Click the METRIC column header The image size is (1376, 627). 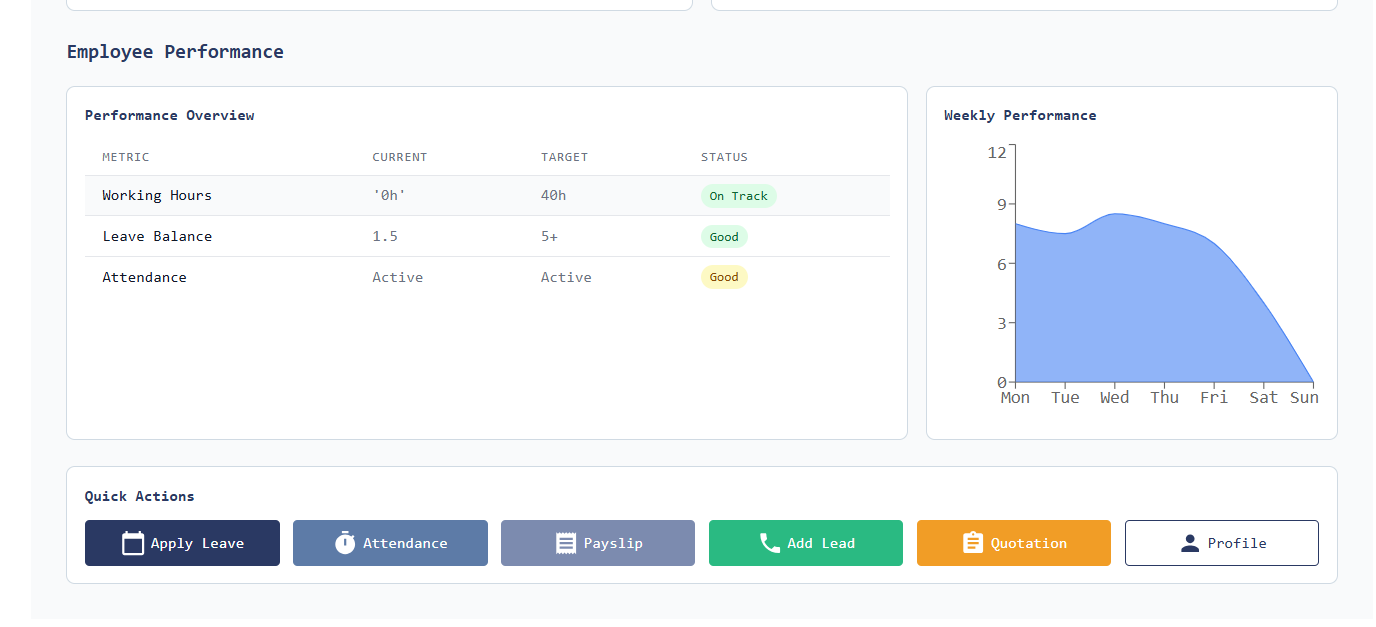click(x=125, y=157)
